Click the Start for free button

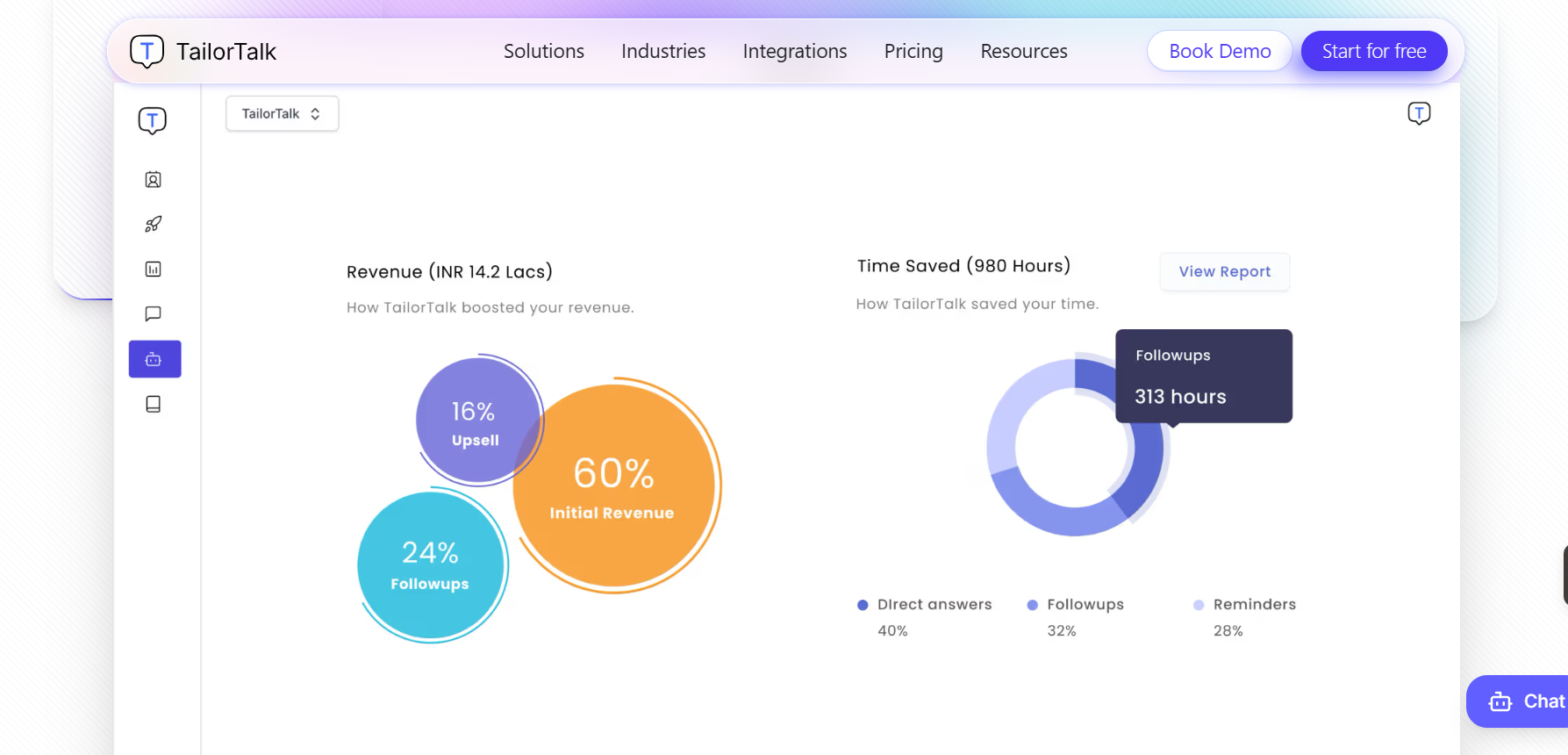[1374, 51]
